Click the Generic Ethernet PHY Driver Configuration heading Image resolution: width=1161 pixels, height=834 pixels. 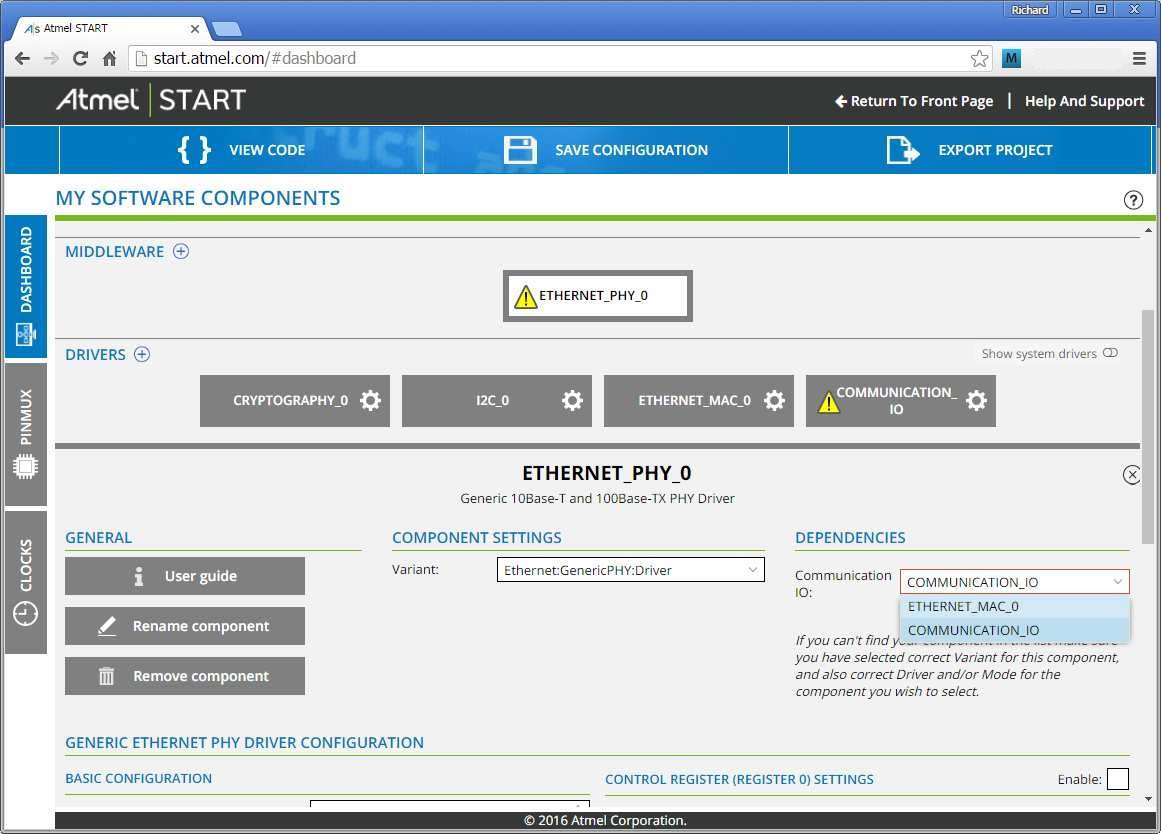244,743
